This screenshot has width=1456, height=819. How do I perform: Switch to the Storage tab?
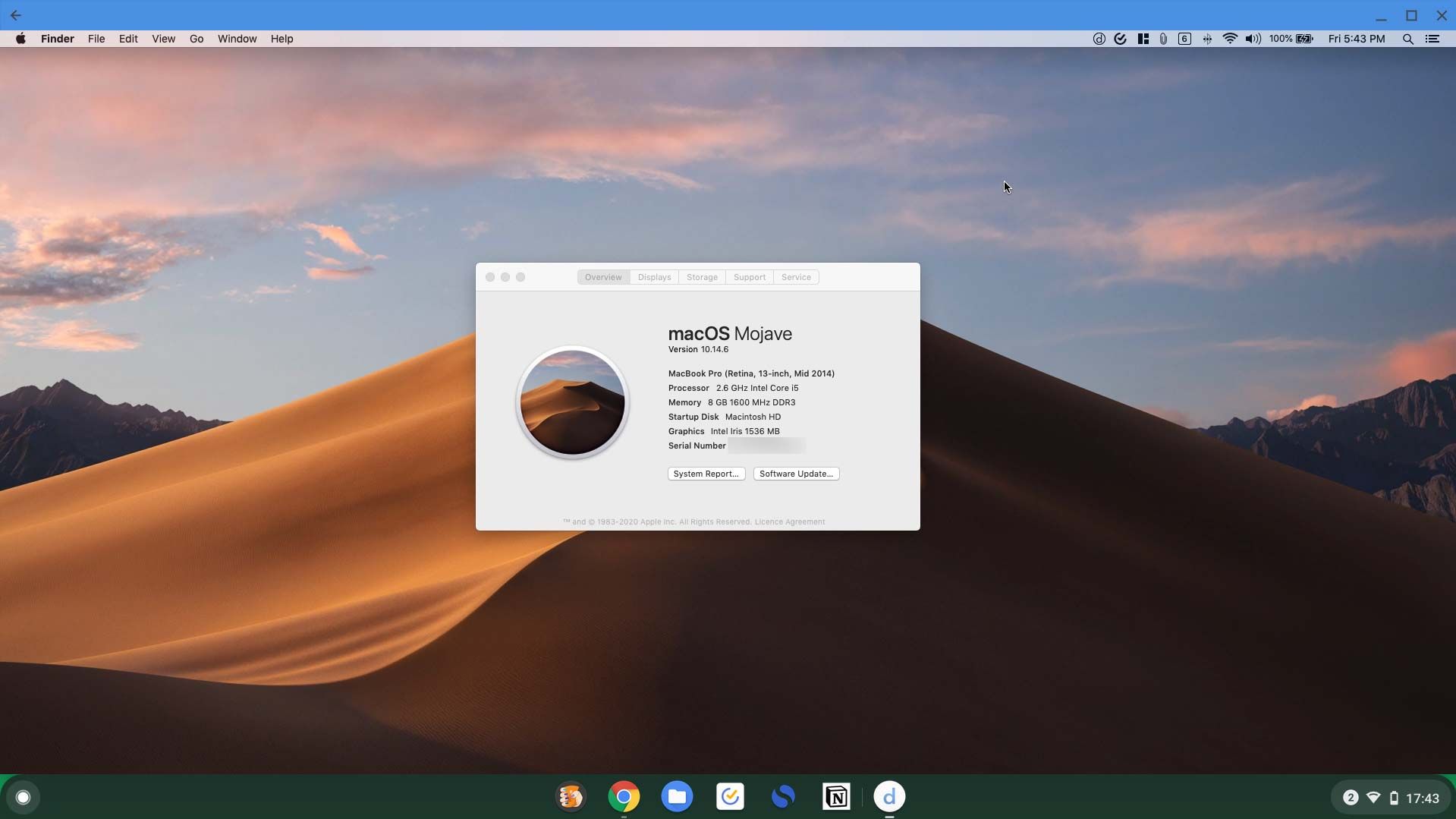[x=702, y=277]
